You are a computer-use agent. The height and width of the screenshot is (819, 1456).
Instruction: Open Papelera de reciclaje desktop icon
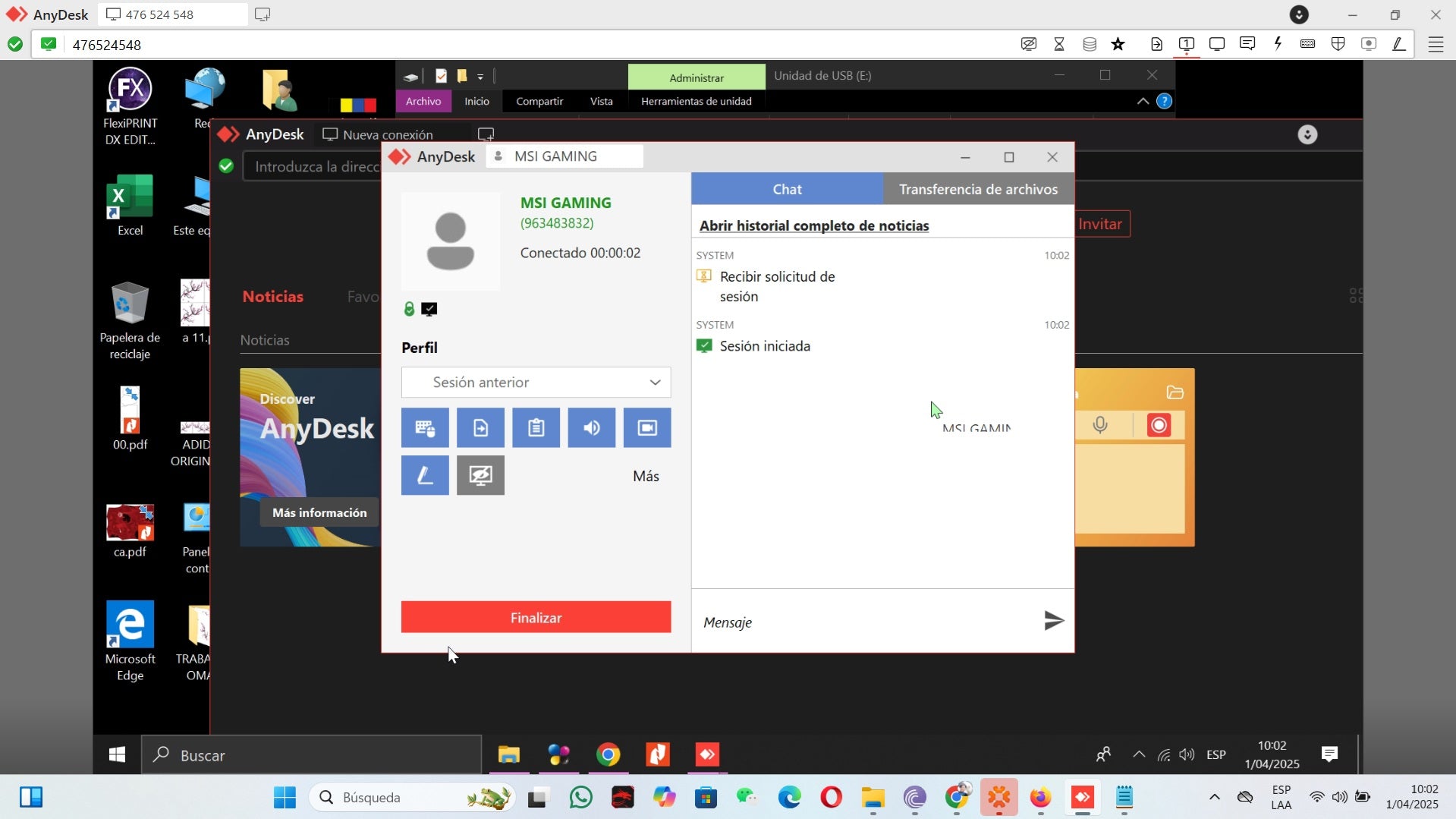tap(130, 320)
